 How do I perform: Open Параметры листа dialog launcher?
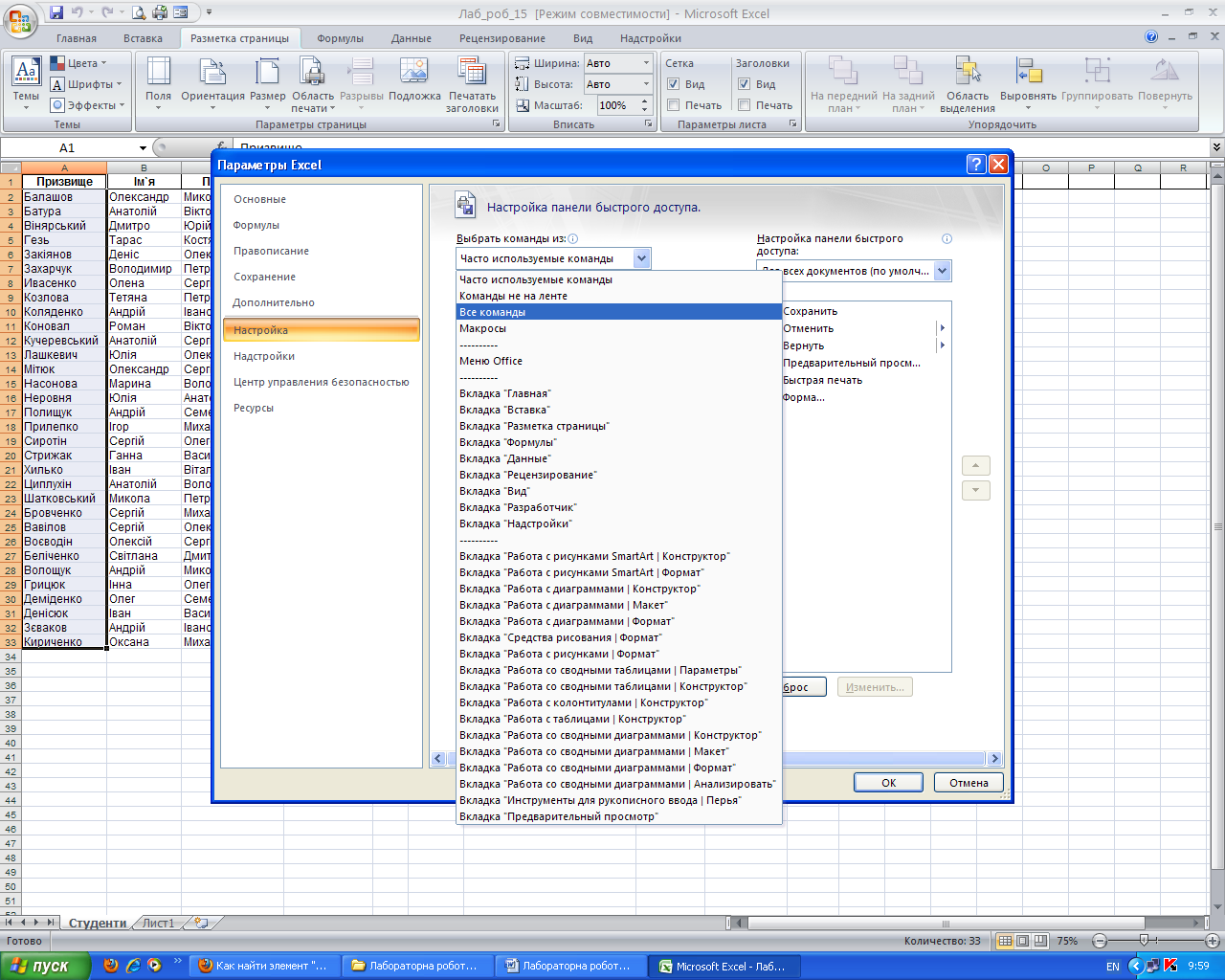point(792,124)
